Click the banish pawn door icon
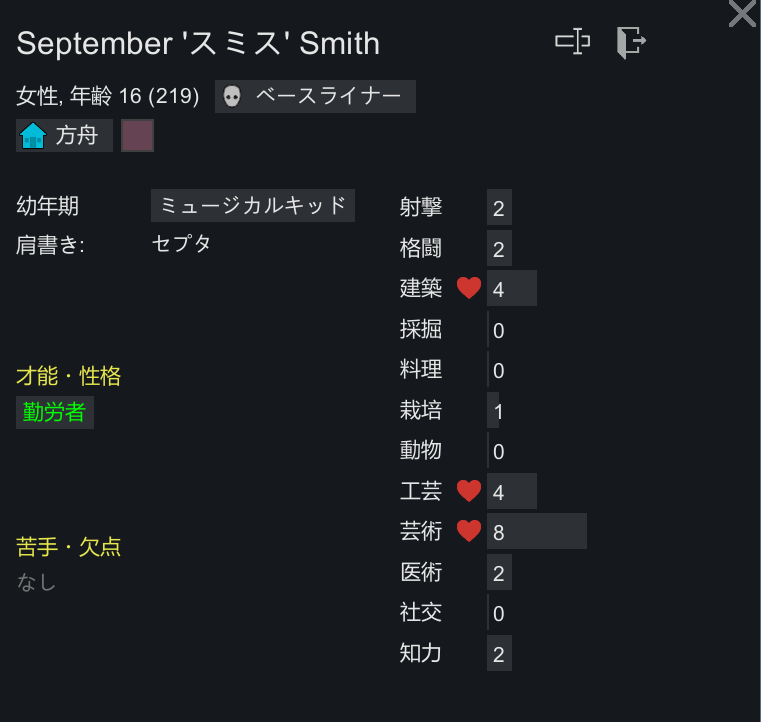The image size is (761, 722). pos(631,43)
